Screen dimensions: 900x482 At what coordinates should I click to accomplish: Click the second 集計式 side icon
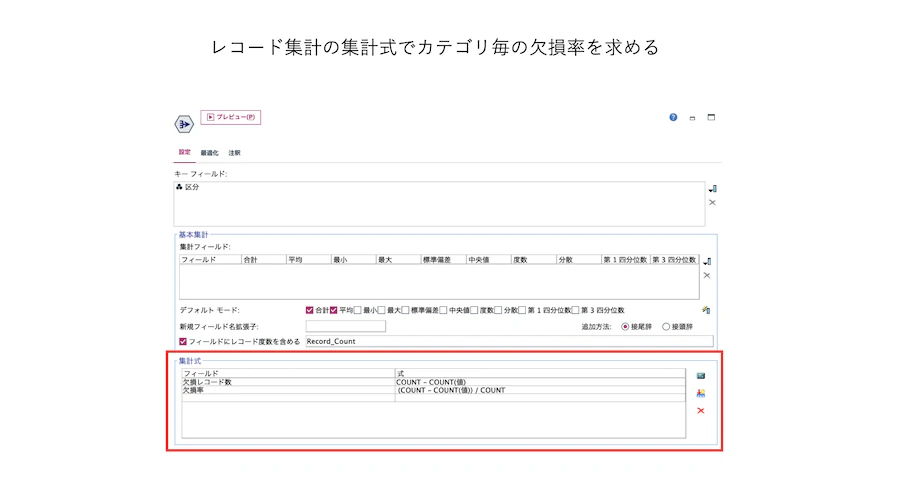[701, 393]
